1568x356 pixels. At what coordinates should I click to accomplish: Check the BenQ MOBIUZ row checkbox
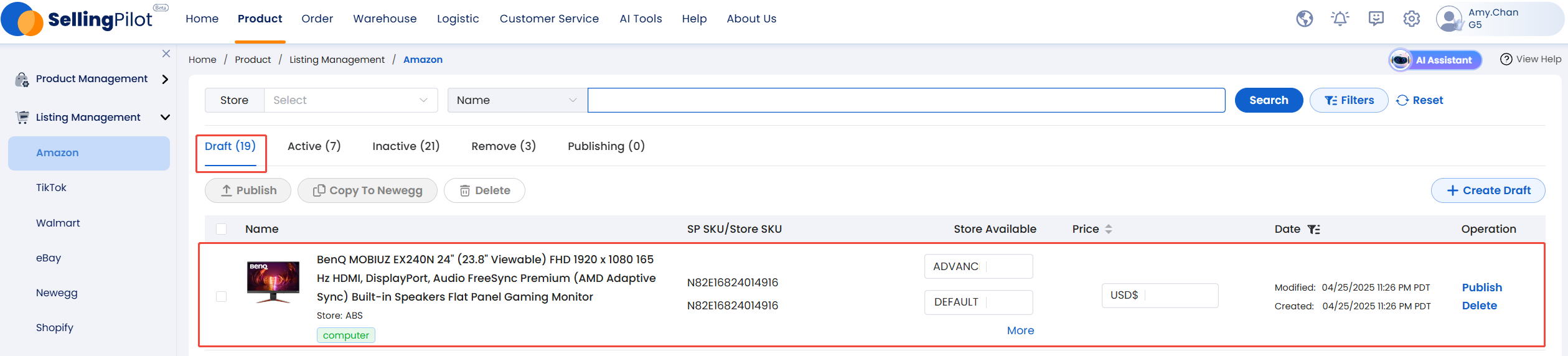221,296
